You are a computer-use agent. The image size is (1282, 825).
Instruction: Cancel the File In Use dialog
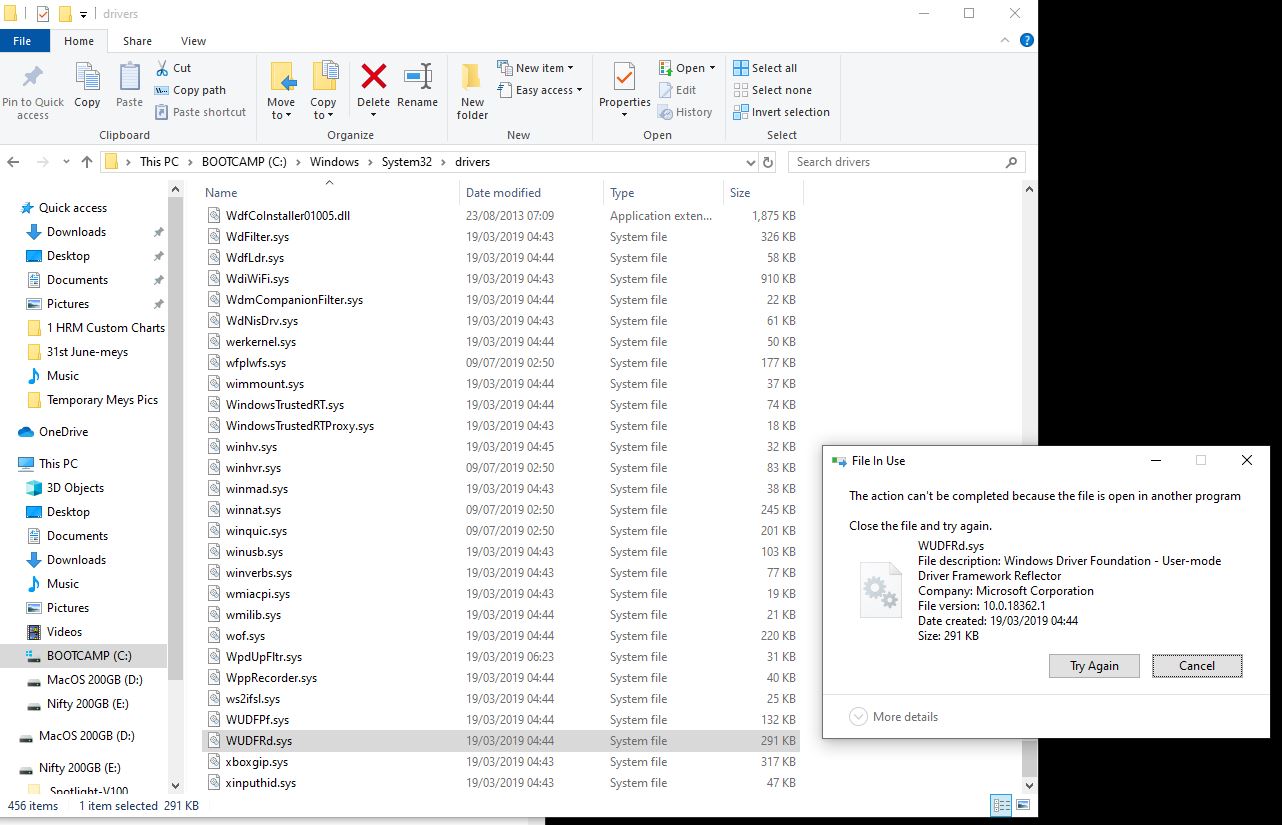[x=1197, y=665]
